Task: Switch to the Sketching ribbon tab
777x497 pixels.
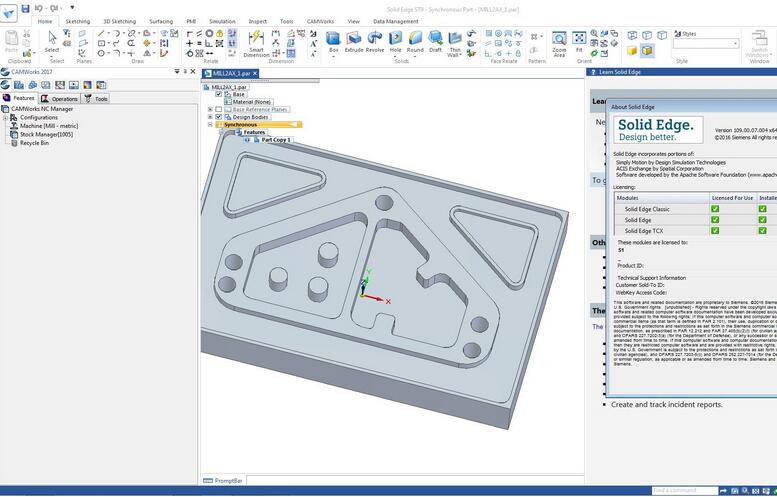Action: pyautogui.click(x=78, y=21)
